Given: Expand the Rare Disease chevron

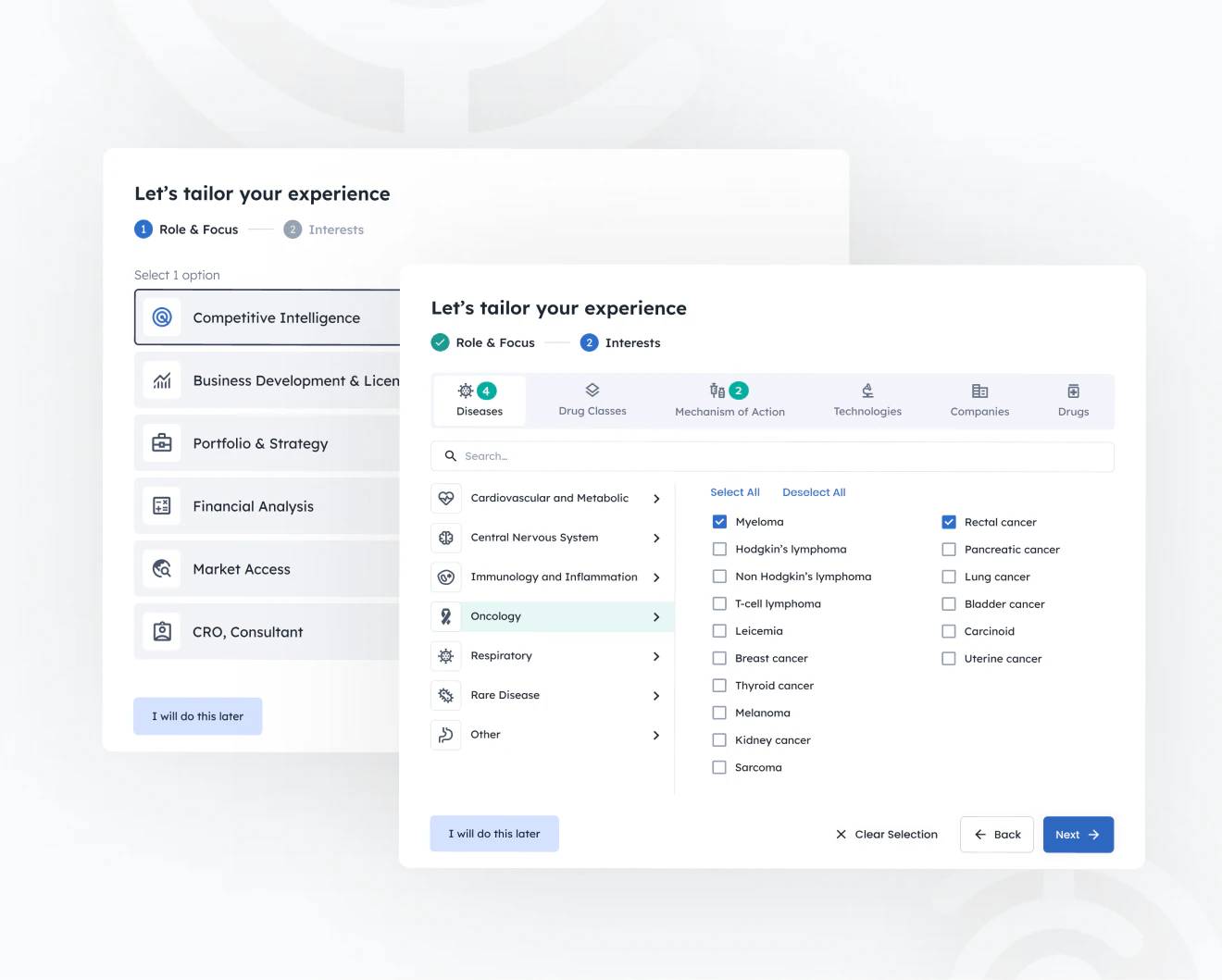Looking at the screenshot, I should (656, 696).
